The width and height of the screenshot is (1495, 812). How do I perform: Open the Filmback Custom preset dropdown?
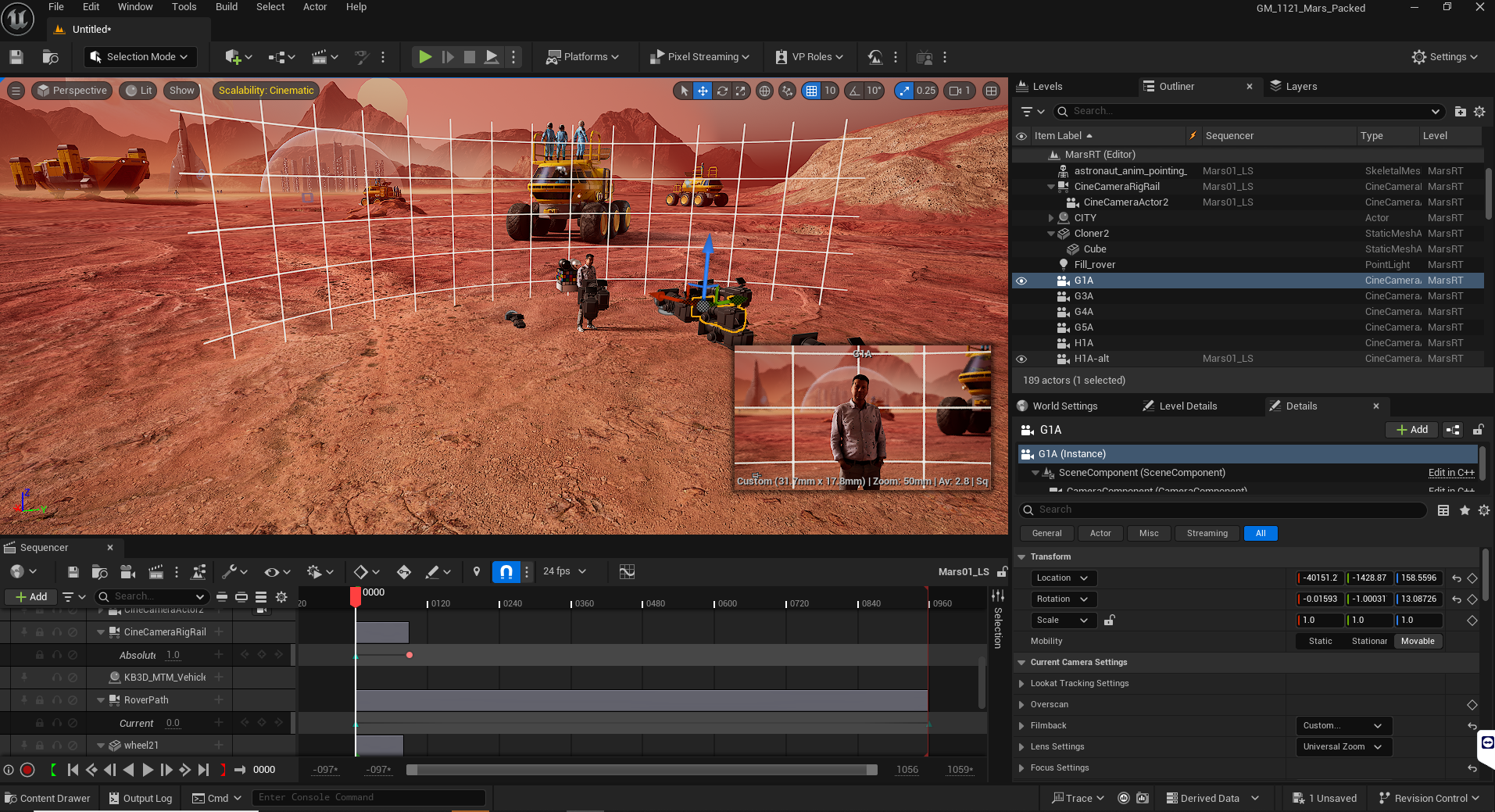pyautogui.click(x=1343, y=726)
